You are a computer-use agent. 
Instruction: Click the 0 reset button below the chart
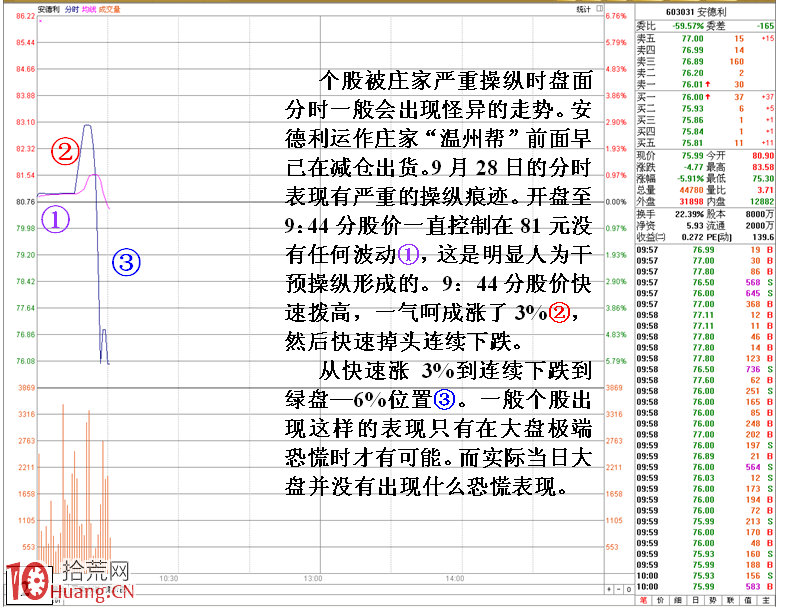click(628, 589)
